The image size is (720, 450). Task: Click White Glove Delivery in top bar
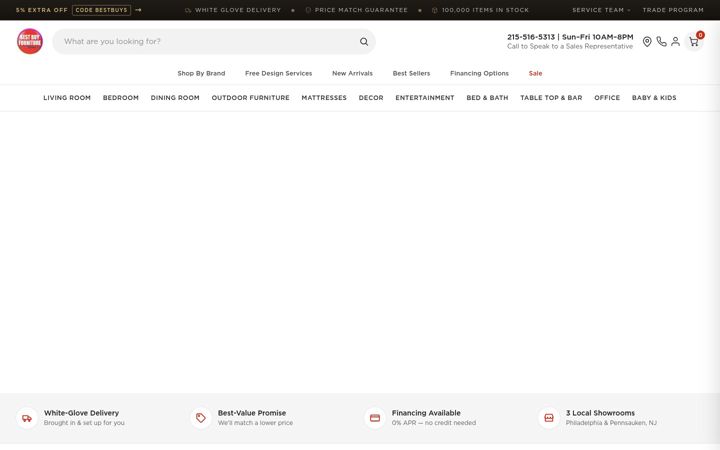click(233, 10)
